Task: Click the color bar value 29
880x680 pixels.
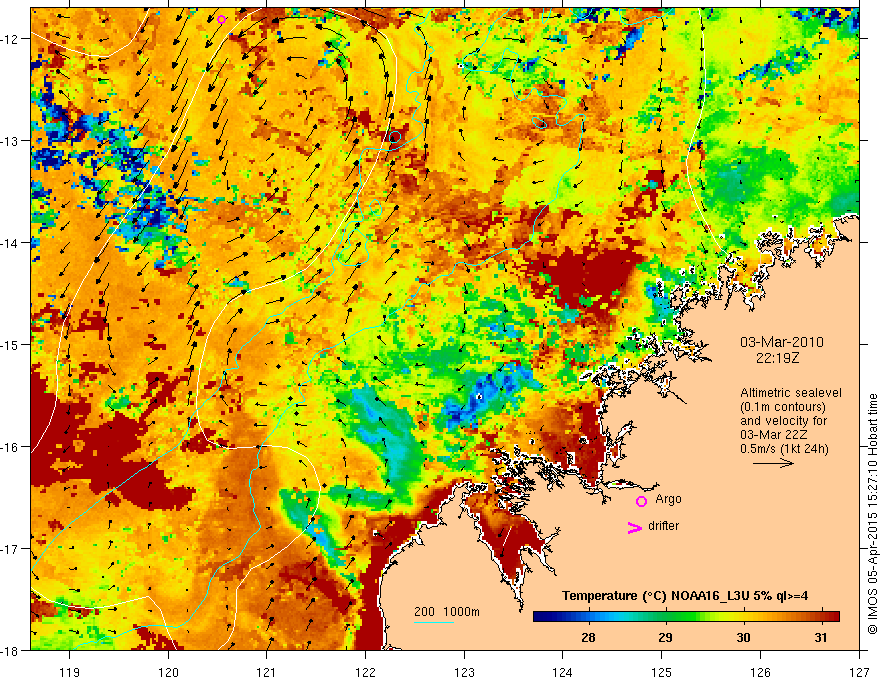Action: [665, 637]
